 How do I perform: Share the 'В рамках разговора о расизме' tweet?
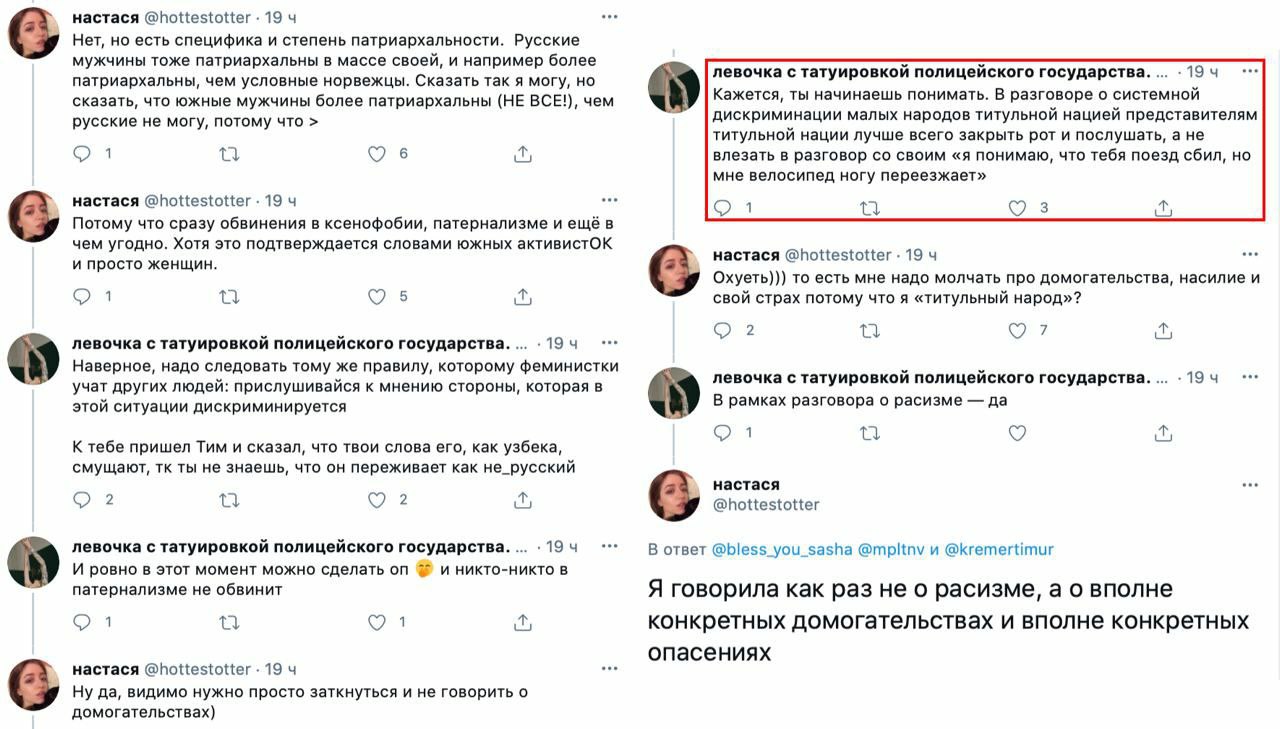tap(1163, 433)
